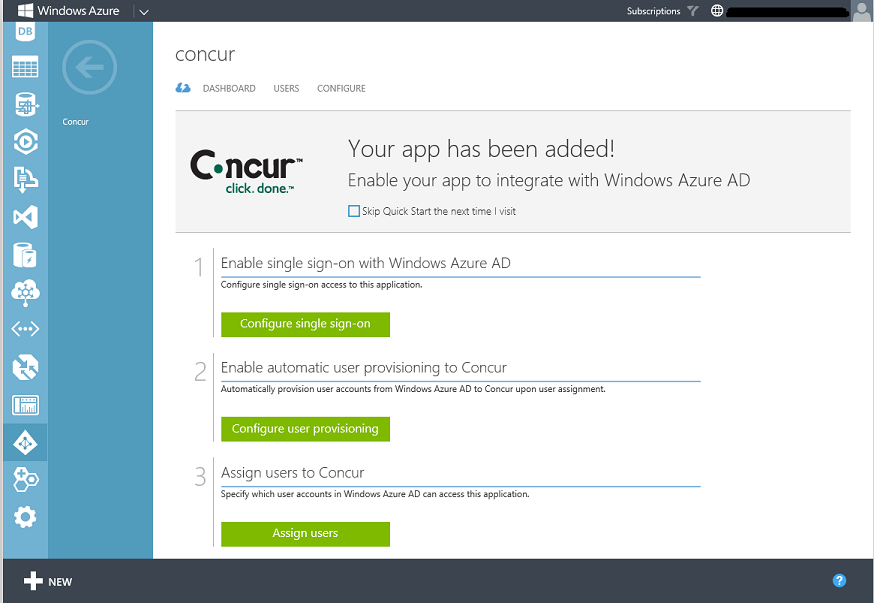Check Skip Quick Start the next time
874x603 pixels.
click(354, 211)
